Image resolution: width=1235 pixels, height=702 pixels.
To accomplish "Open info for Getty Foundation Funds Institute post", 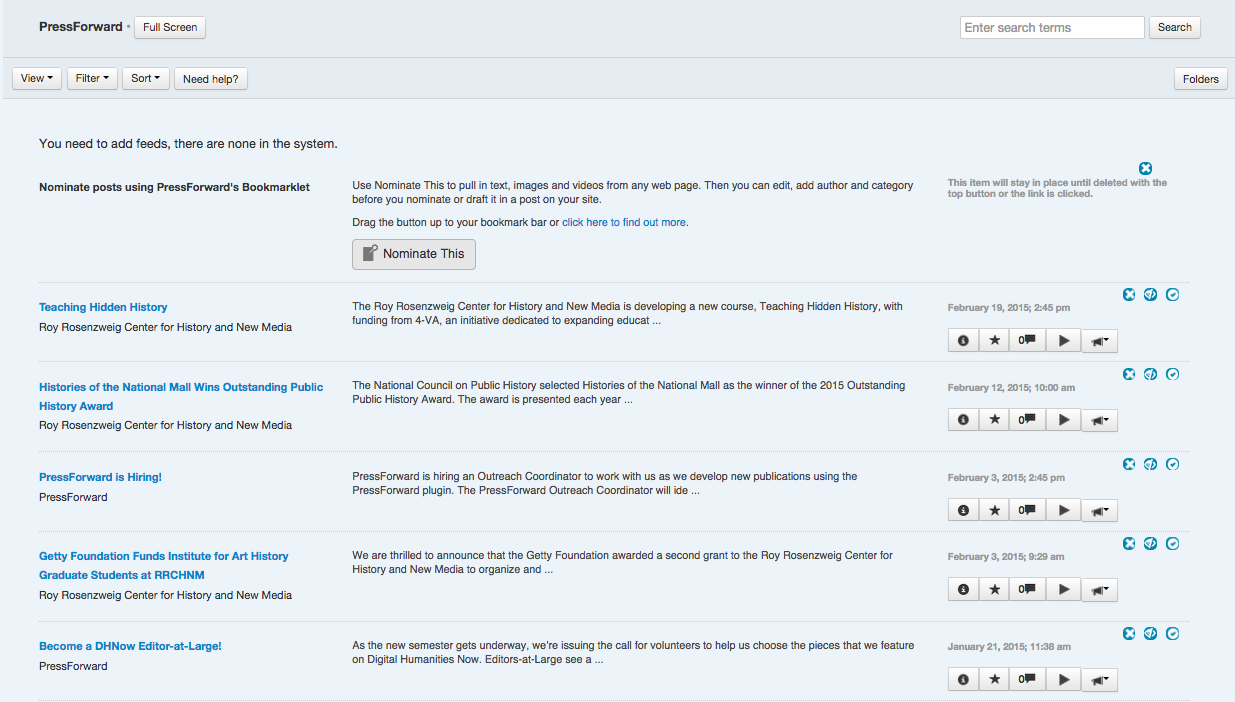I will (963, 589).
